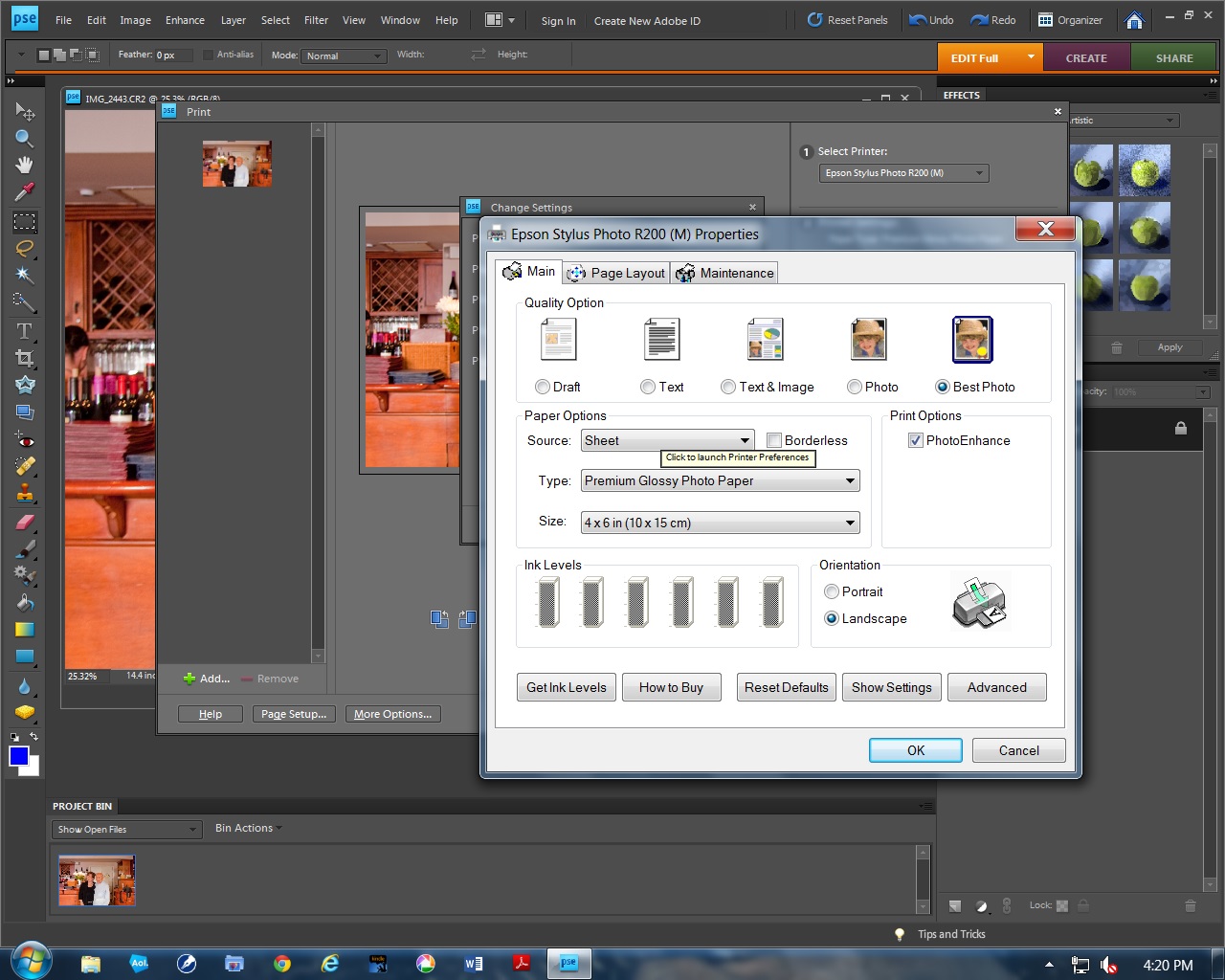
Task: Click the Advanced button
Action: tap(996, 687)
